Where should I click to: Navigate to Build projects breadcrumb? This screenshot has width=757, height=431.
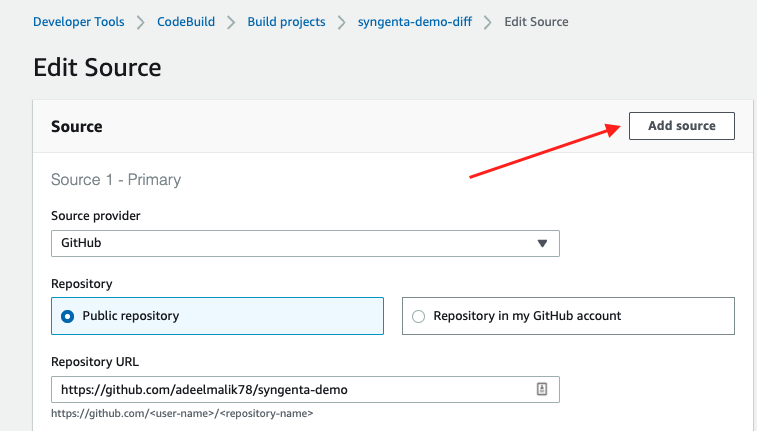[x=286, y=22]
